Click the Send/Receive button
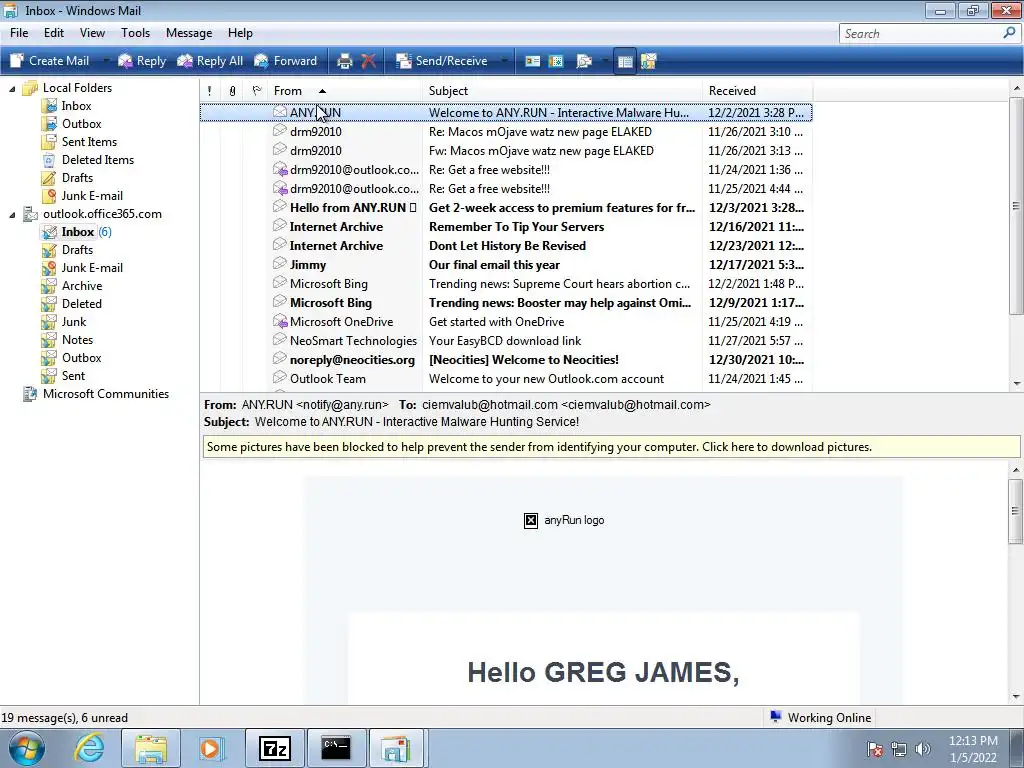The width and height of the screenshot is (1024, 768). 442,61
